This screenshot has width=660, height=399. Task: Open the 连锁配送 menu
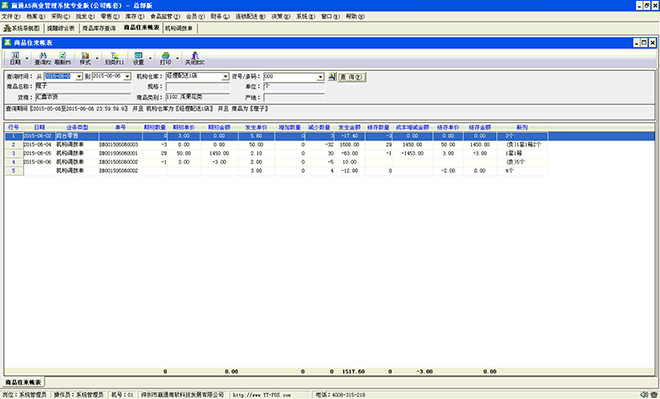[x=250, y=16]
